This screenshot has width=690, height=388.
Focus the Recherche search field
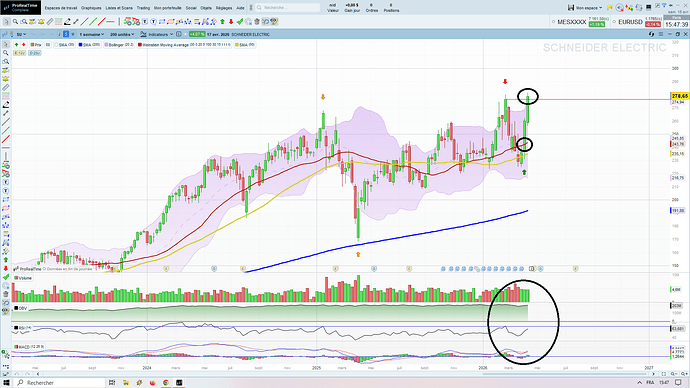click(x=287, y=7)
